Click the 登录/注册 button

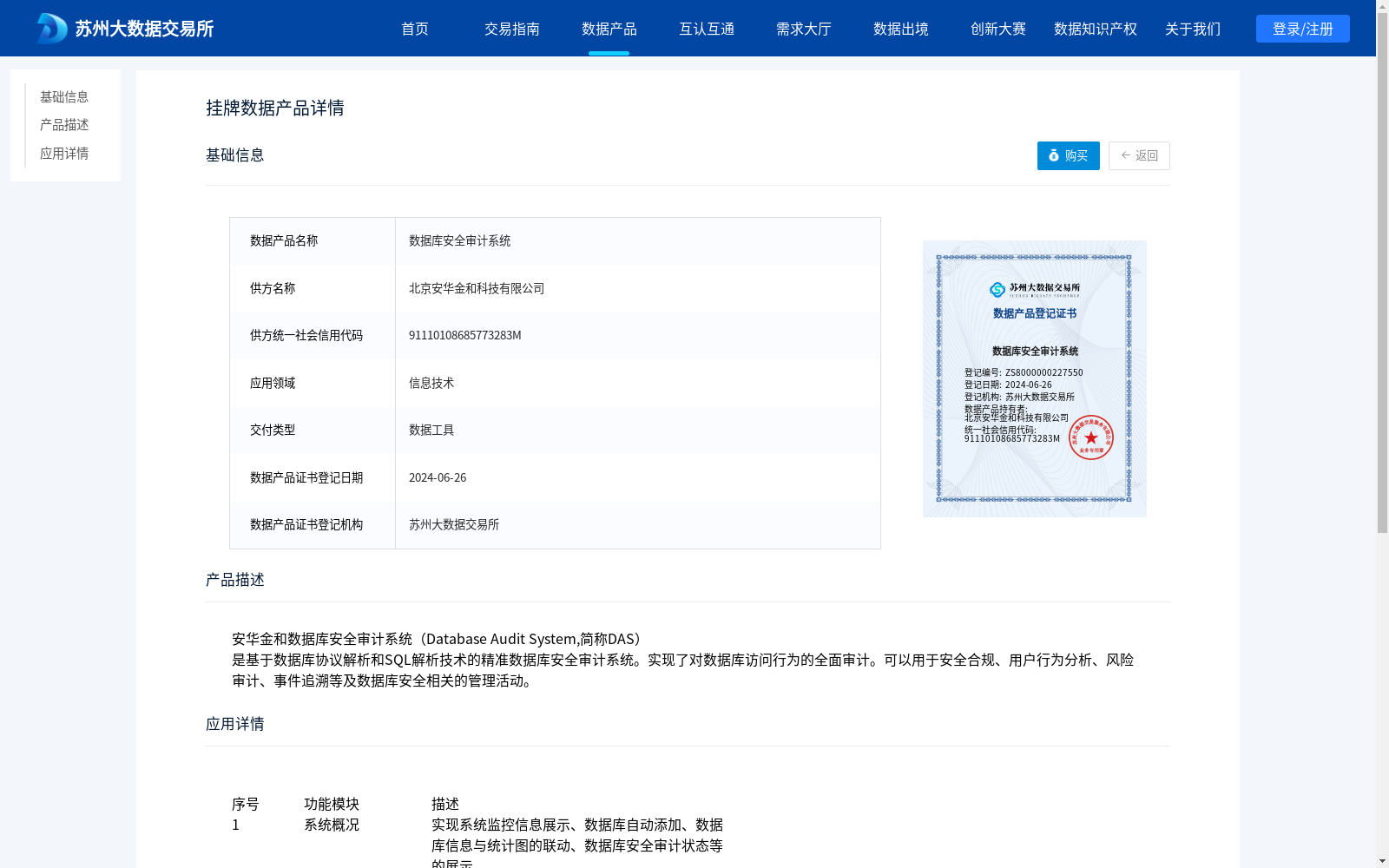(1303, 29)
